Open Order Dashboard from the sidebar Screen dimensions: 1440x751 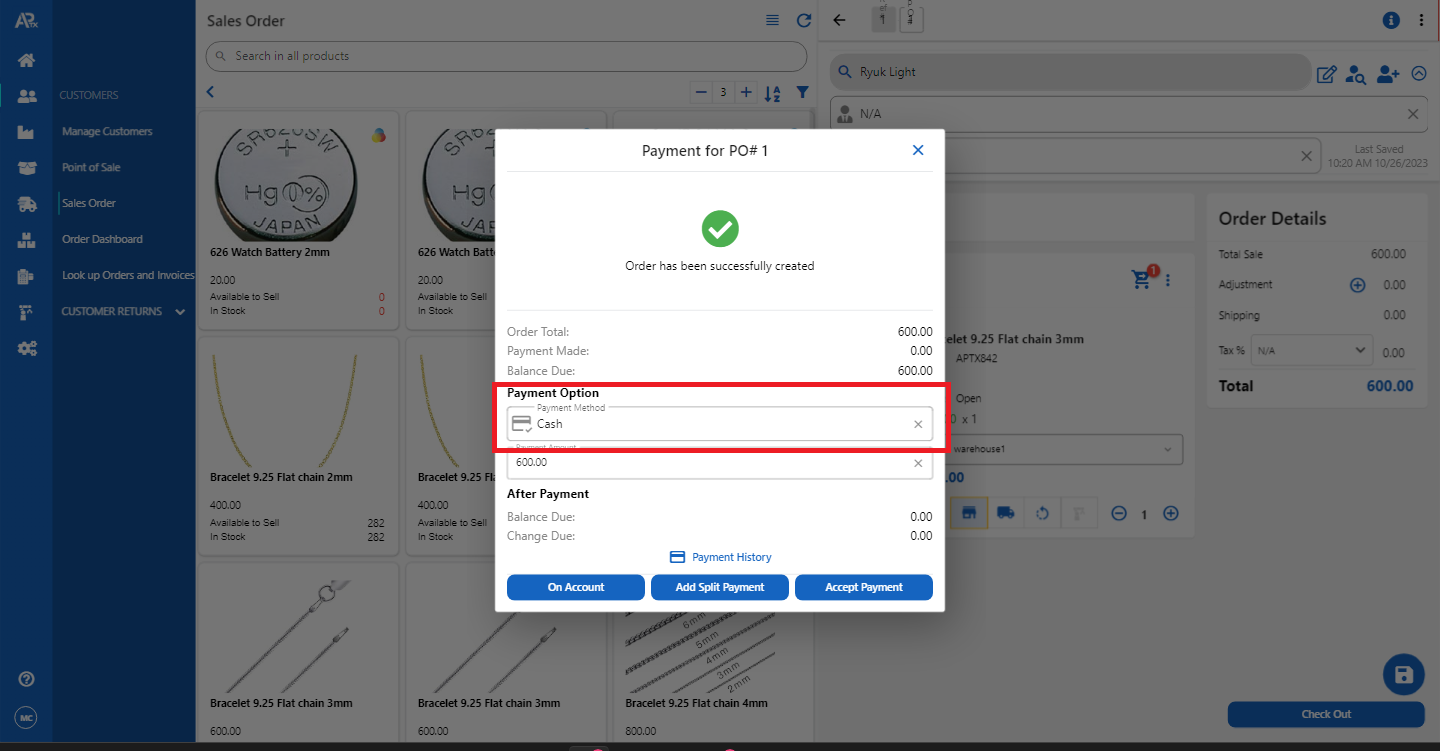click(102, 239)
